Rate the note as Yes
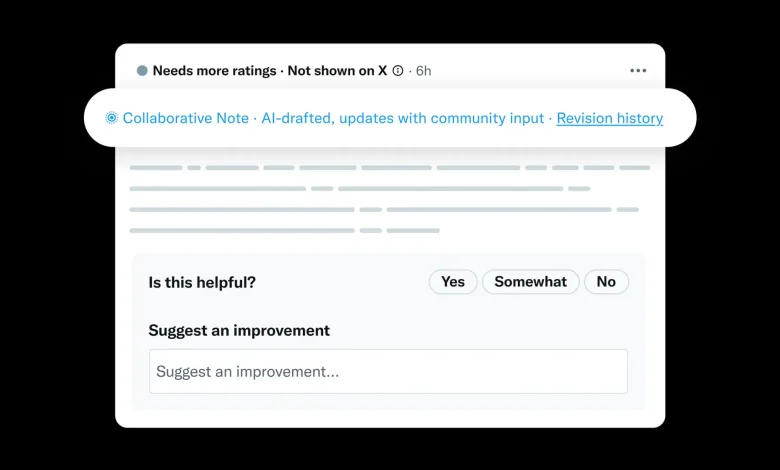 click(453, 282)
